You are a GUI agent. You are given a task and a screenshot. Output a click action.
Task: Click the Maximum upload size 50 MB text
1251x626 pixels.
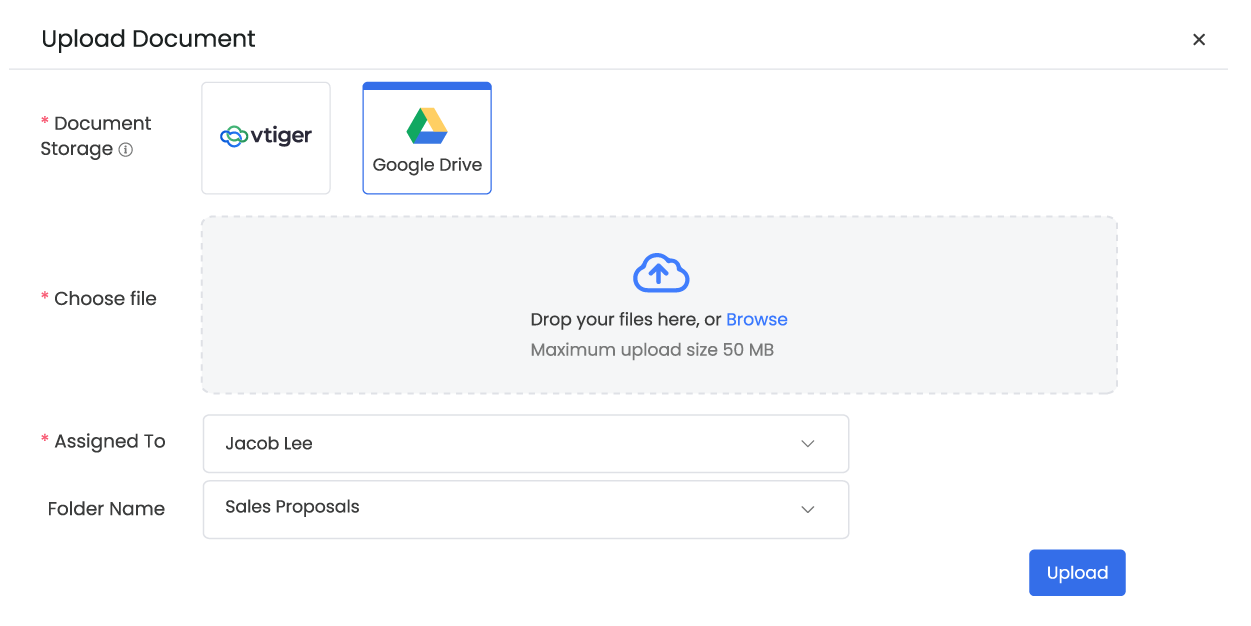pyautogui.click(x=652, y=350)
